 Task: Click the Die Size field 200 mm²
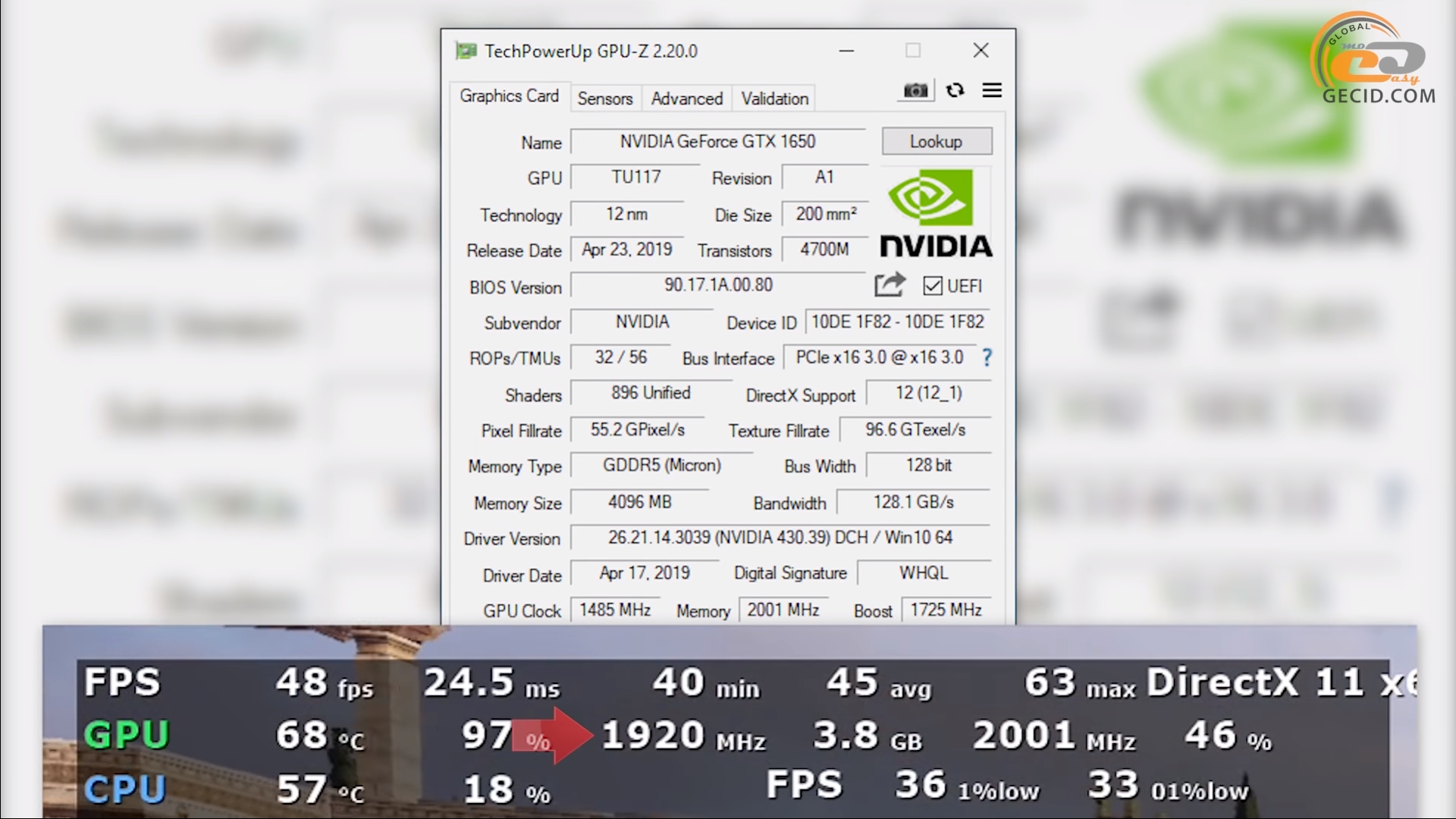[x=825, y=215]
